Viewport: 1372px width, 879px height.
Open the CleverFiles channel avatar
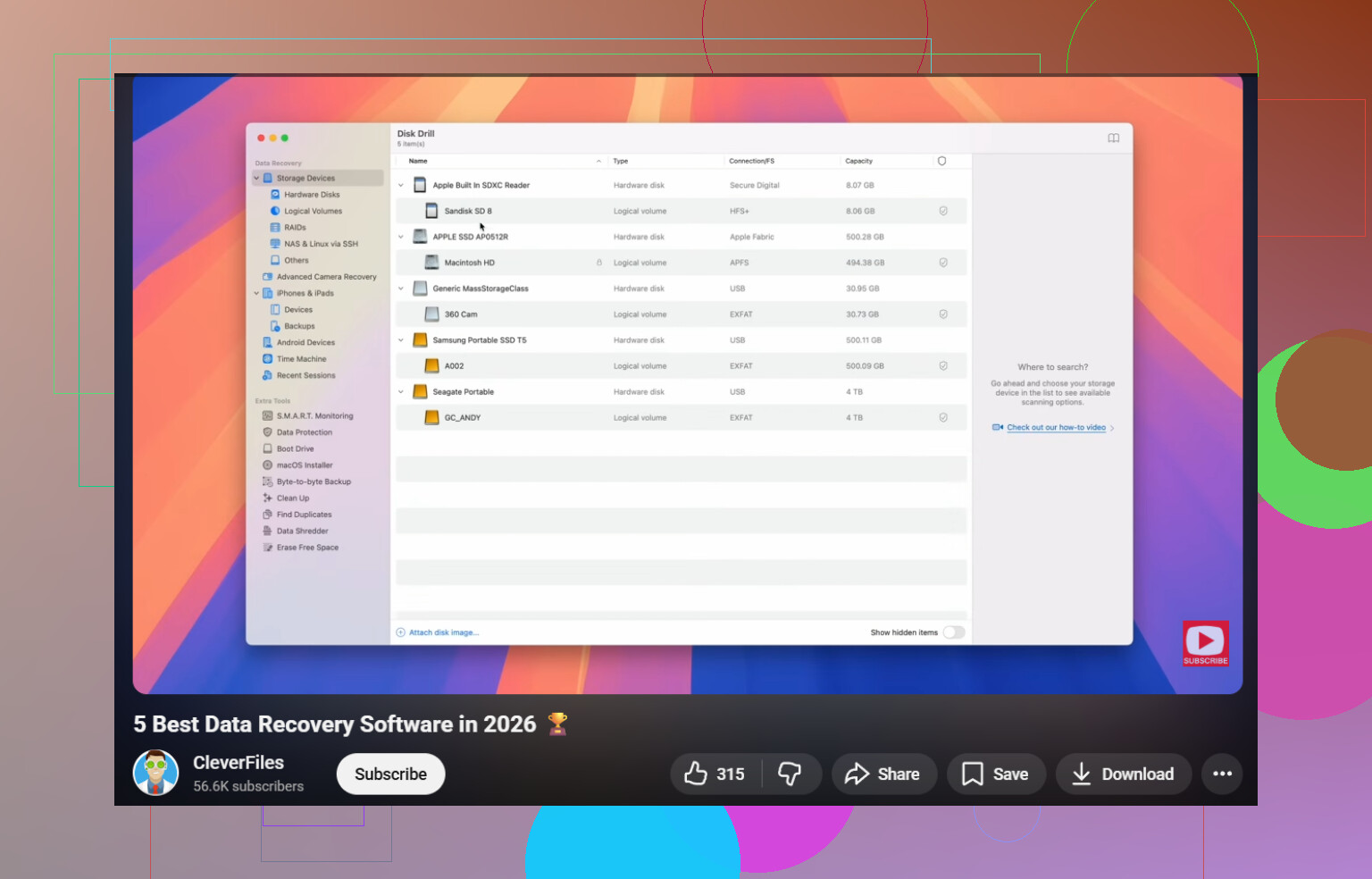coord(156,773)
